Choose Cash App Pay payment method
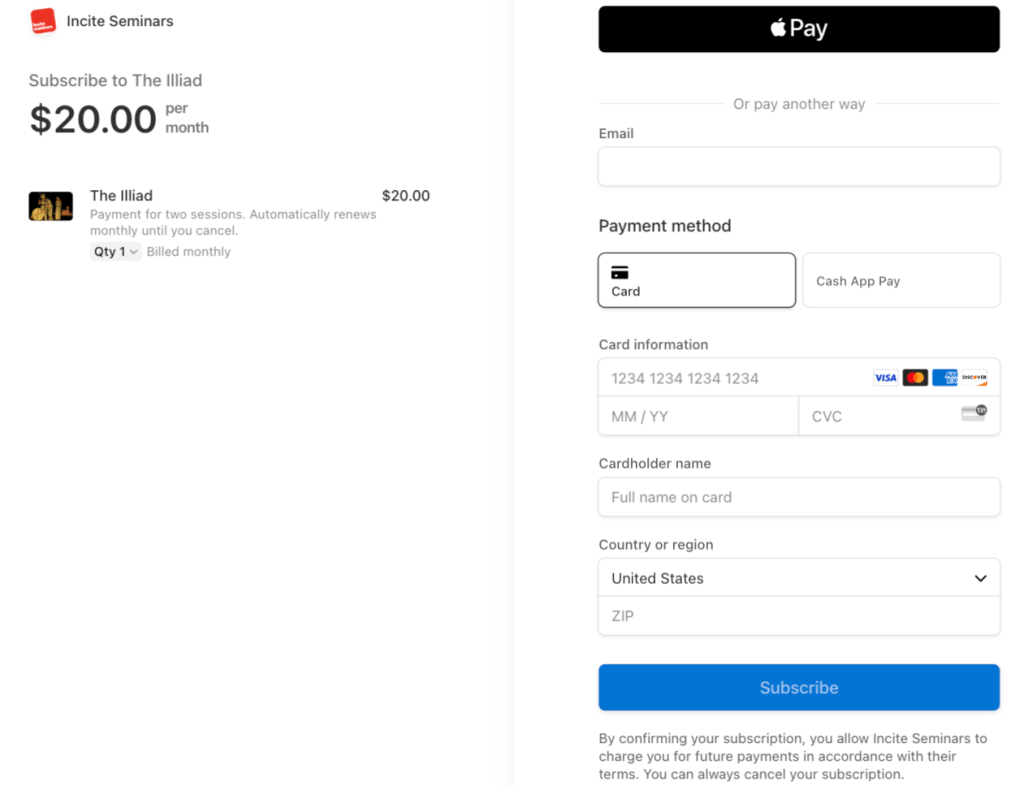 pyautogui.click(x=901, y=280)
